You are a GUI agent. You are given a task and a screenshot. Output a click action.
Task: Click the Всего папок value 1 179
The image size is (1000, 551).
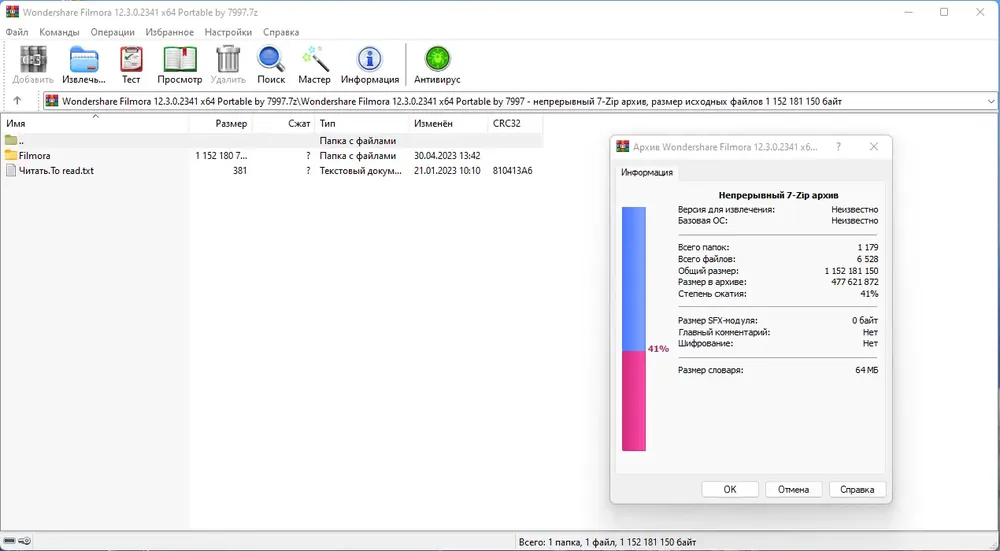868,247
